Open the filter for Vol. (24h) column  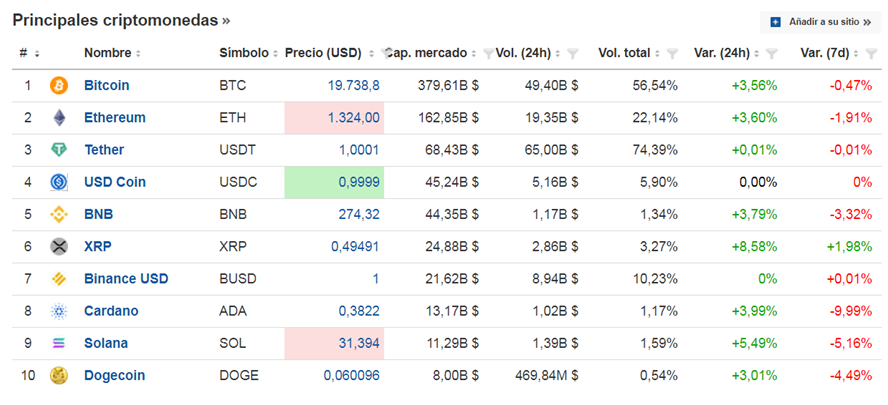click(x=573, y=54)
